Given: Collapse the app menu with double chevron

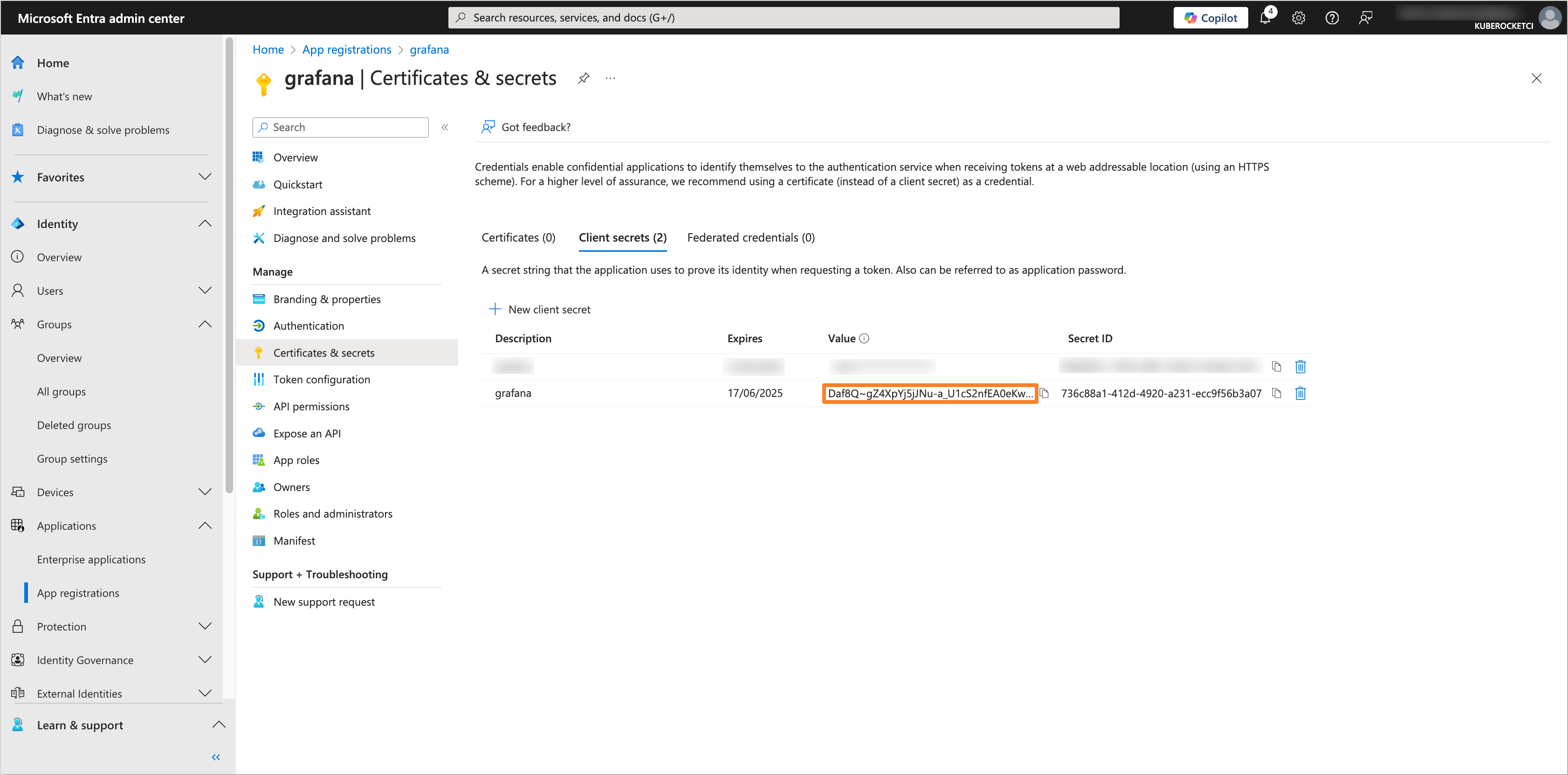Looking at the screenshot, I should click(445, 127).
